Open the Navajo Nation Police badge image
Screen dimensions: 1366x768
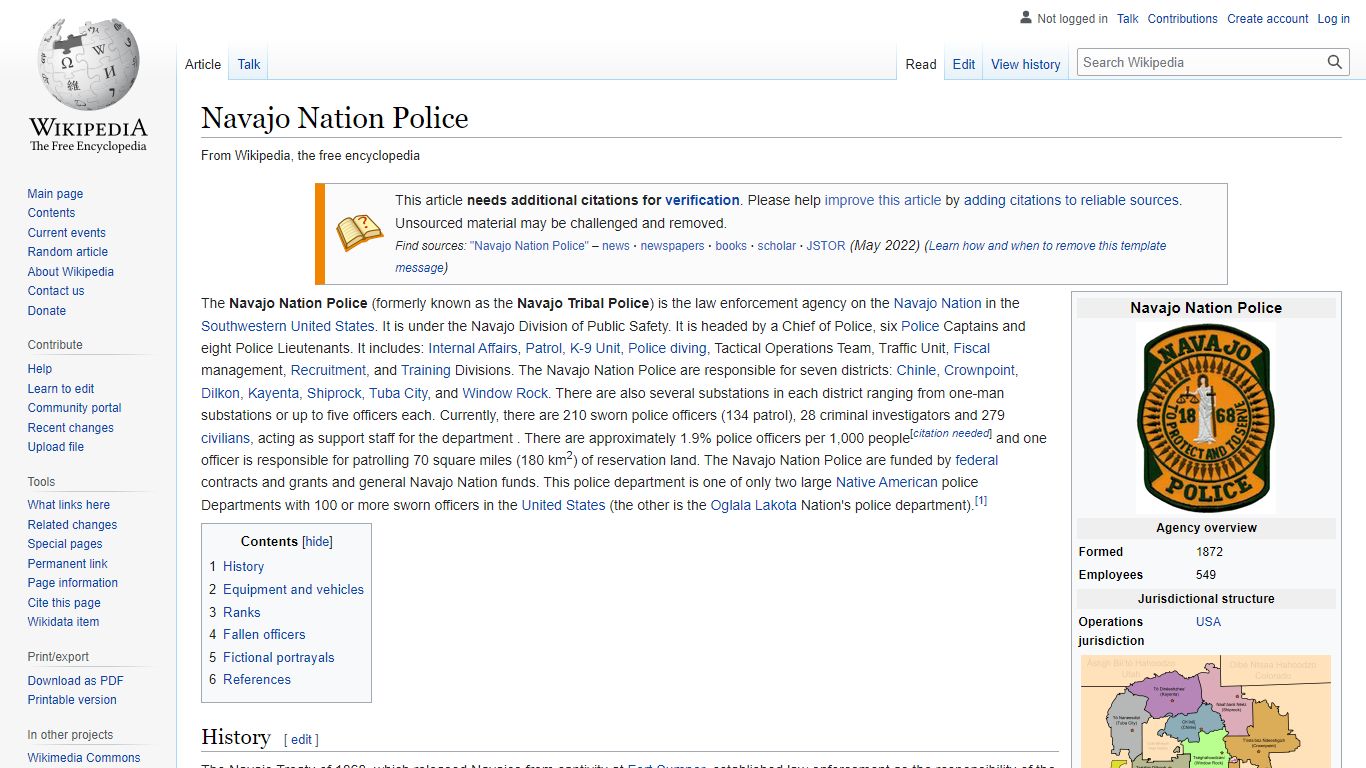pyautogui.click(x=1206, y=417)
